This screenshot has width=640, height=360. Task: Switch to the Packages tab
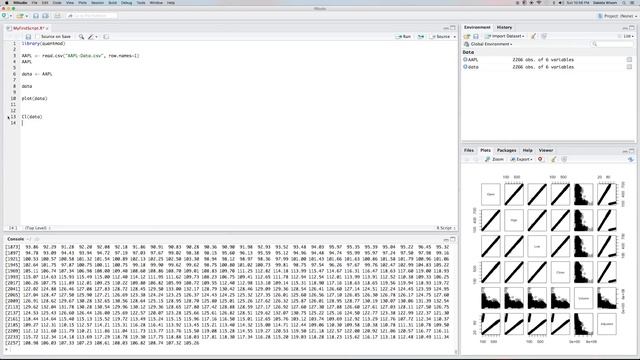pos(507,150)
